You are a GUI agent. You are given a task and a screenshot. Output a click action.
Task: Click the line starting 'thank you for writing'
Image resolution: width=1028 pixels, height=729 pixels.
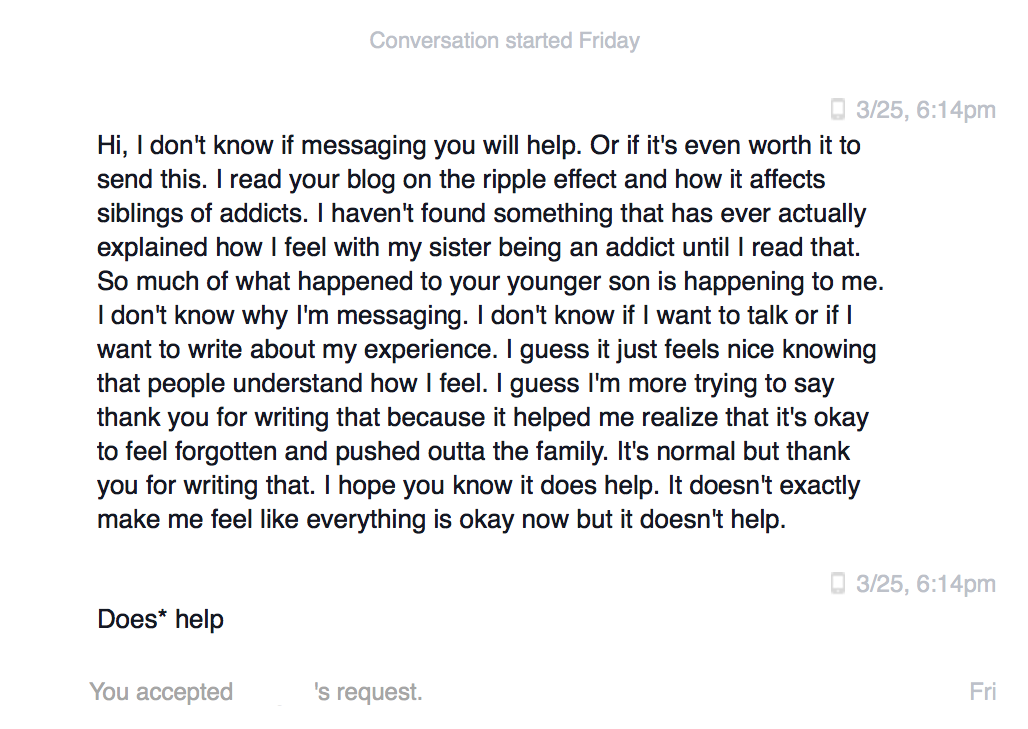pos(483,418)
